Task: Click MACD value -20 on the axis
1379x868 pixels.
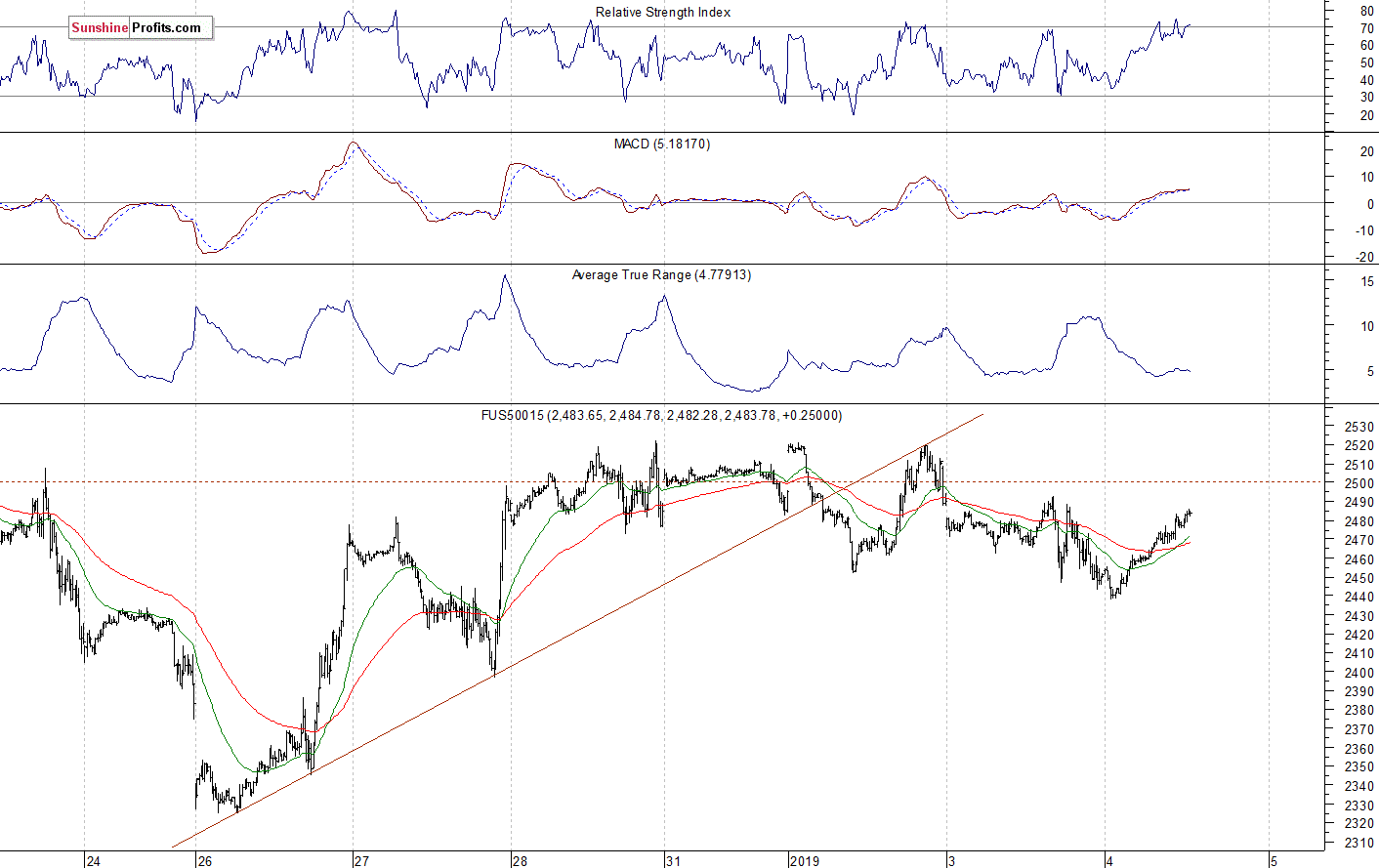Action: tap(1364, 258)
